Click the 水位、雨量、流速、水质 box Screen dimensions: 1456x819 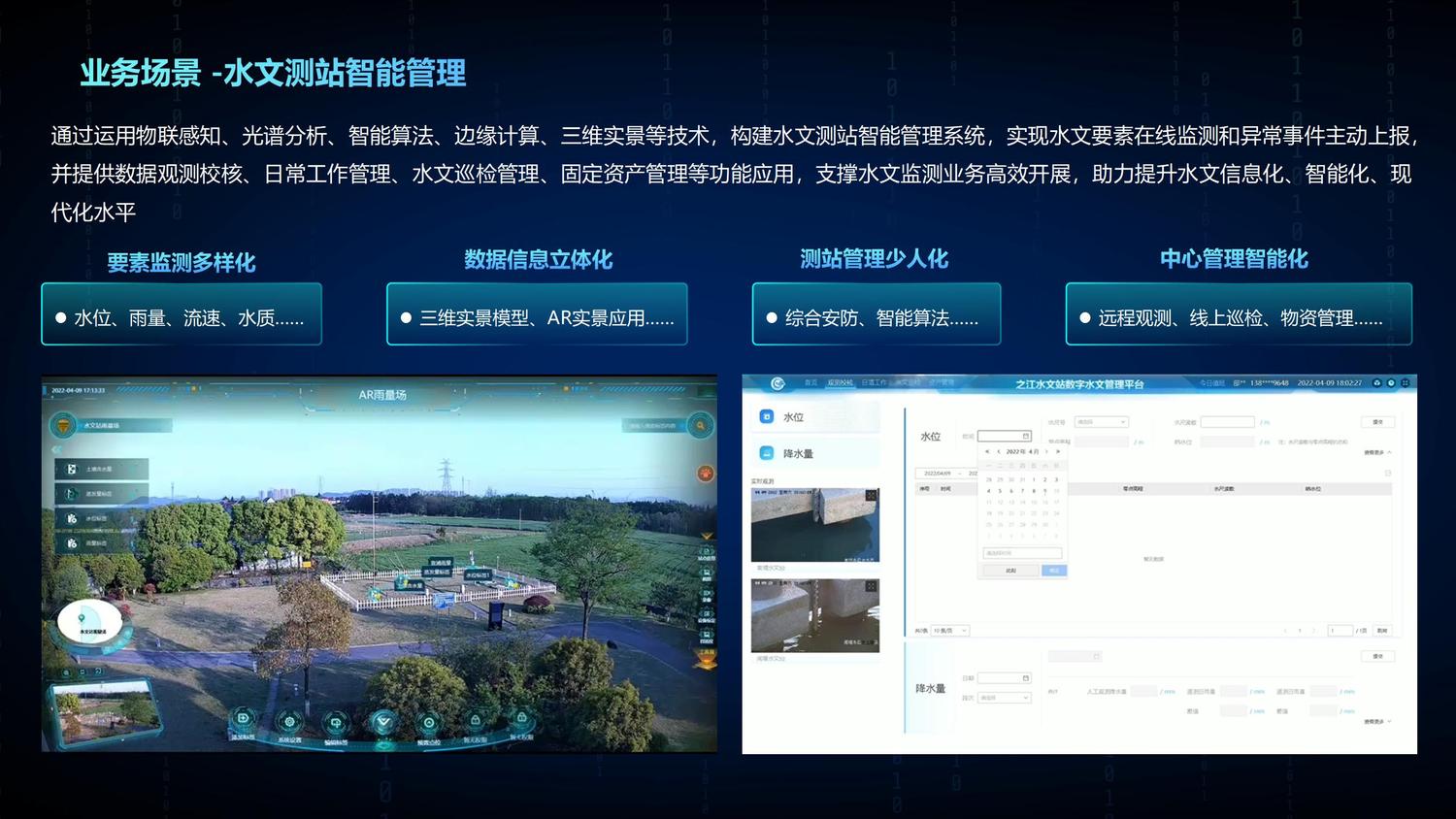click(182, 314)
